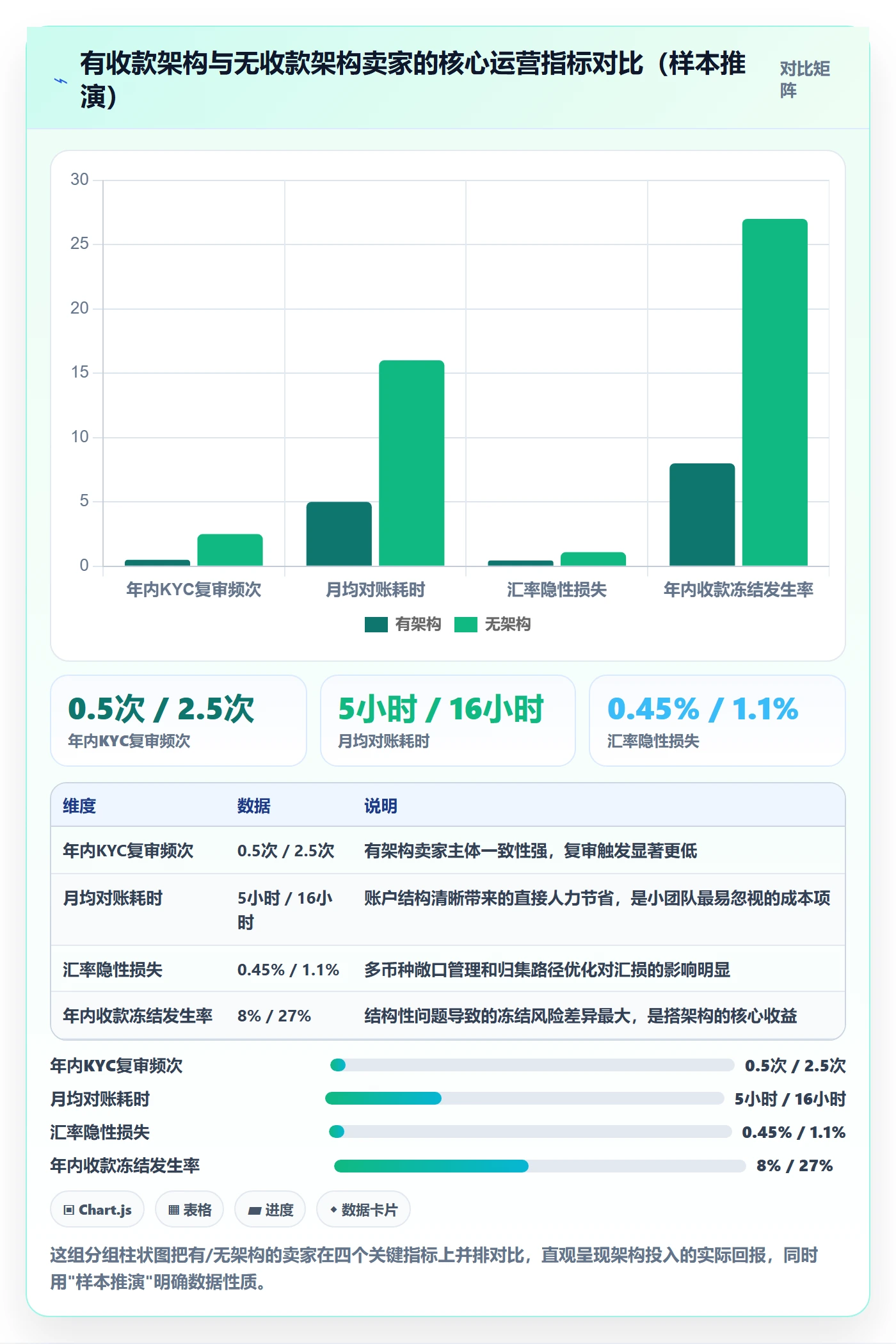
Task: Click the 无架构 bar for 月均对账耗时
Action: pos(412,463)
